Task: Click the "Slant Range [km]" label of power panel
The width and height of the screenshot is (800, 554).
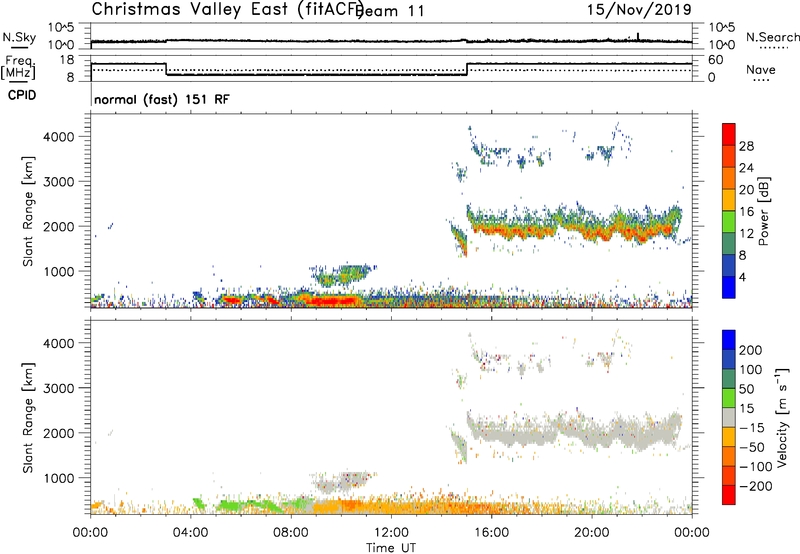Action: [x=28, y=211]
